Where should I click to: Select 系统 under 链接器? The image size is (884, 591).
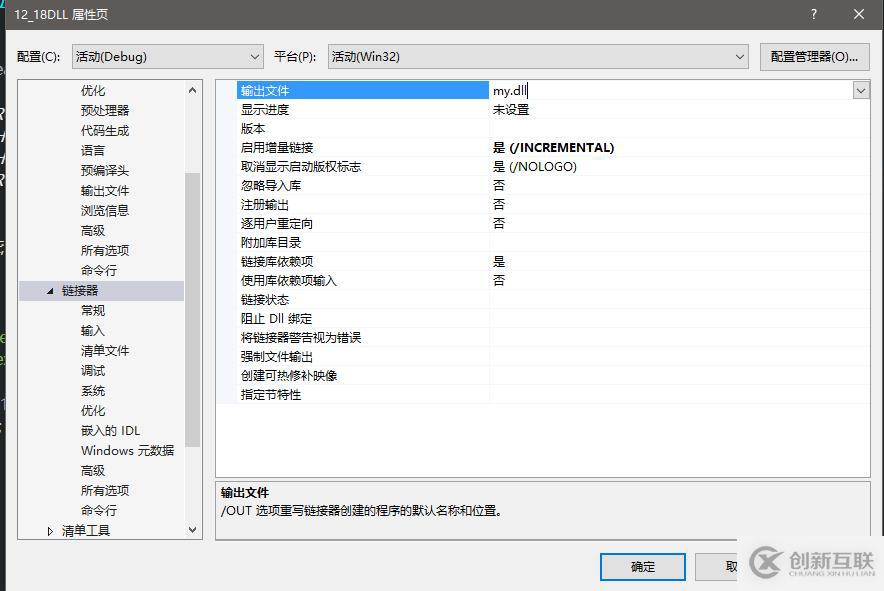point(92,391)
